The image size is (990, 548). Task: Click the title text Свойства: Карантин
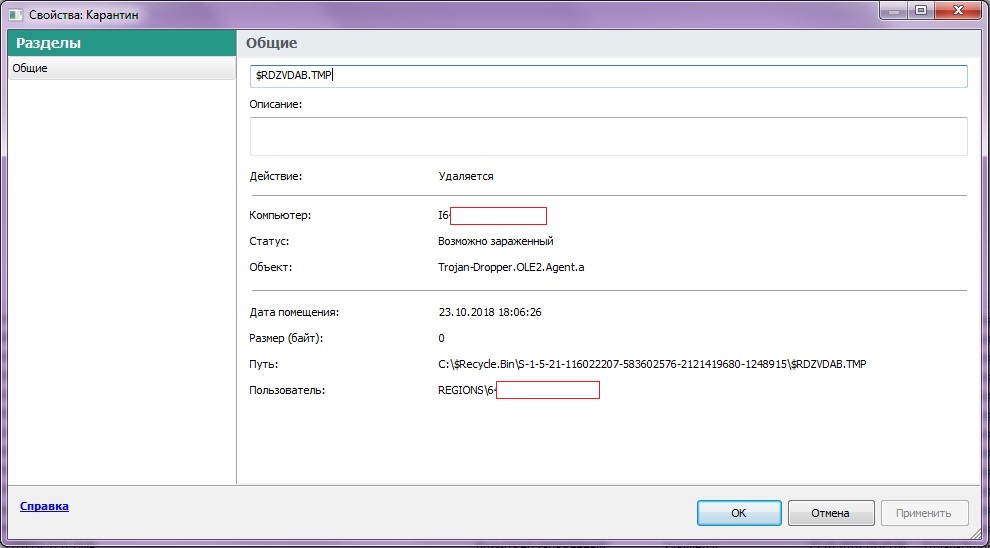point(84,13)
